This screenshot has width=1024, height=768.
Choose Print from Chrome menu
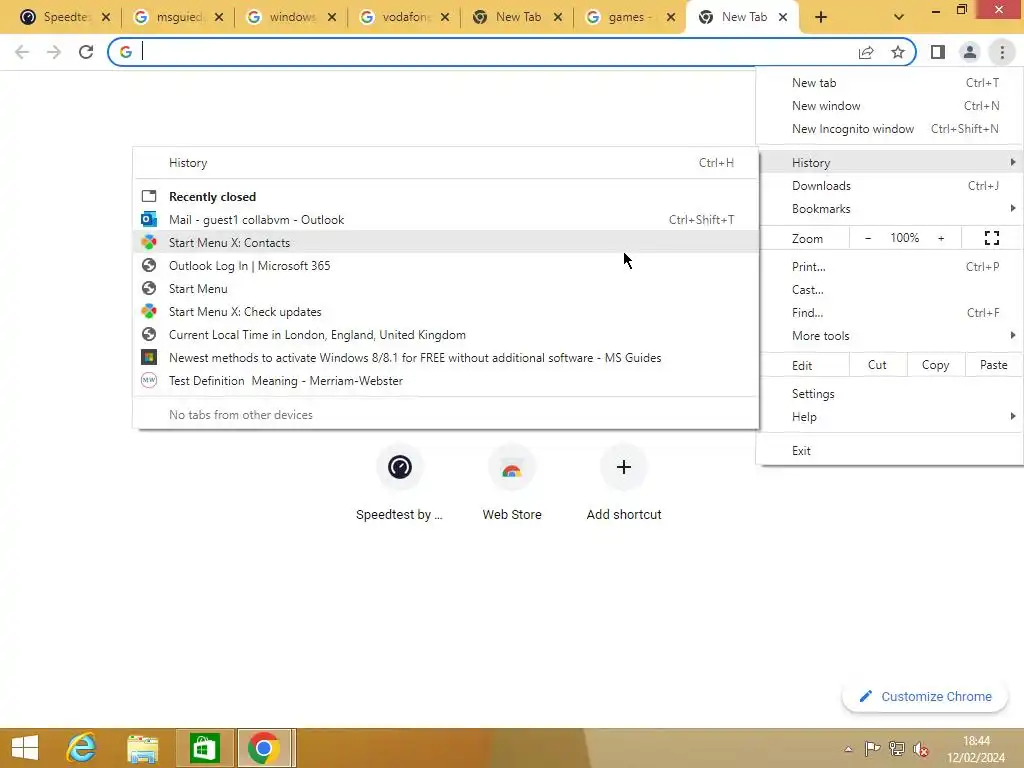889,266
